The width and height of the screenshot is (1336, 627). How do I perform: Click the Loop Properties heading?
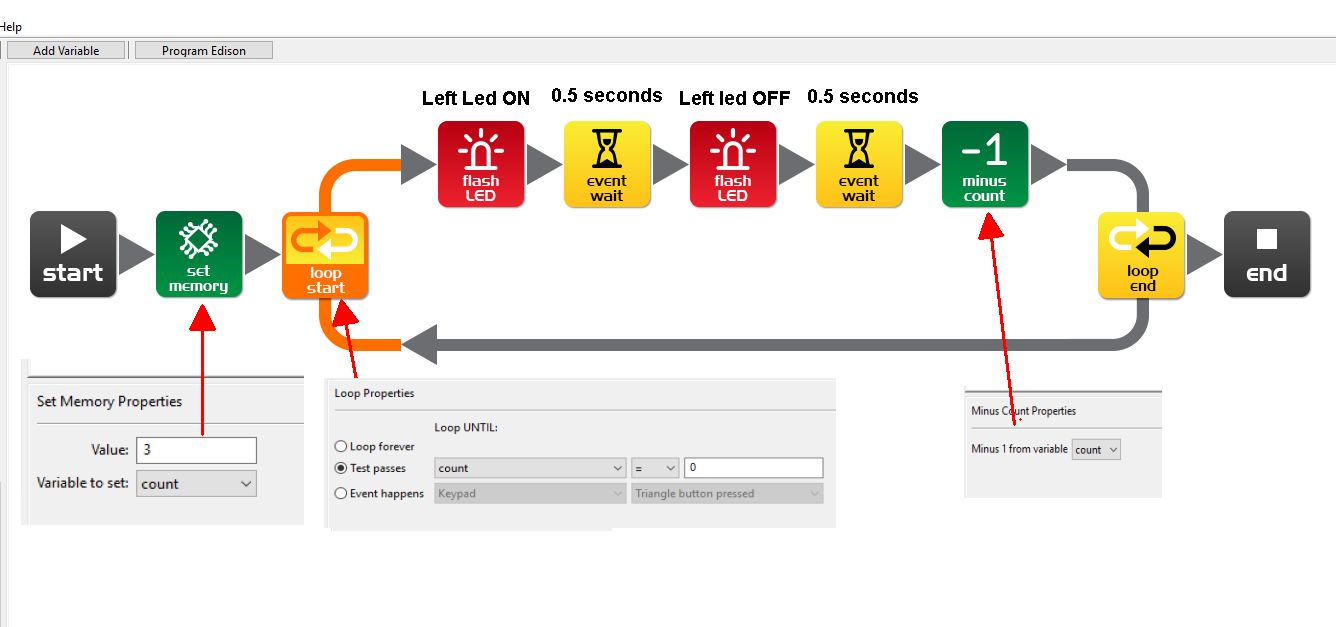tap(374, 394)
